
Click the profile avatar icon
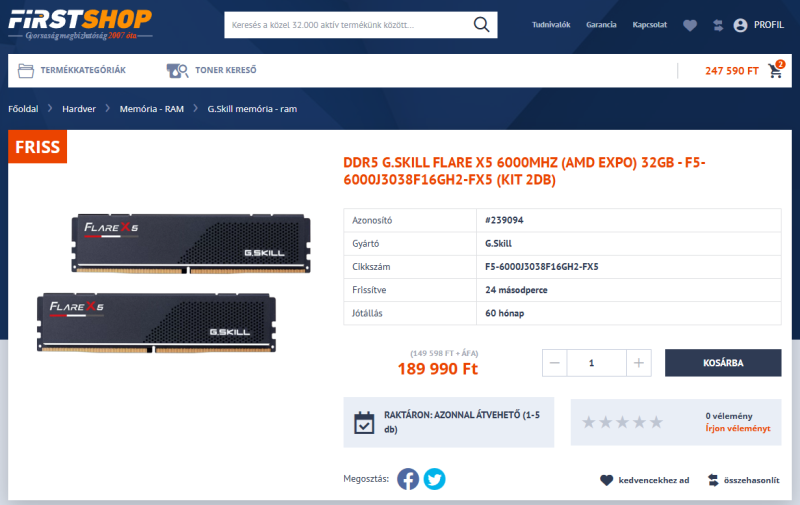click(x=740, y=25)
